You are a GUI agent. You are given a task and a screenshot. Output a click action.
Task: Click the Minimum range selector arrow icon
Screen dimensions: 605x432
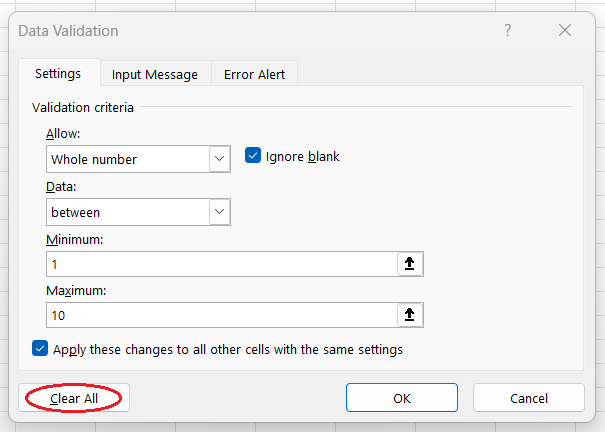tap(411, 263)
